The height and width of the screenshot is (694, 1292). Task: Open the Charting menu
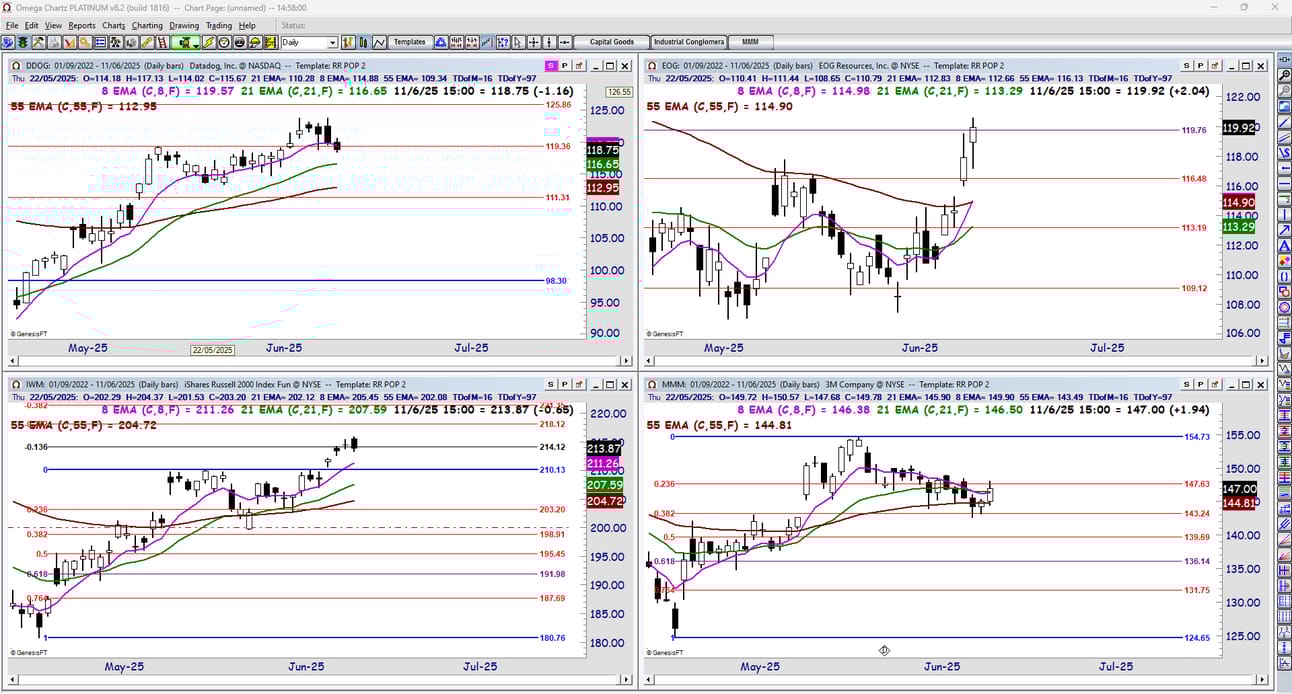pyautogui.click(x=147, y=25)
